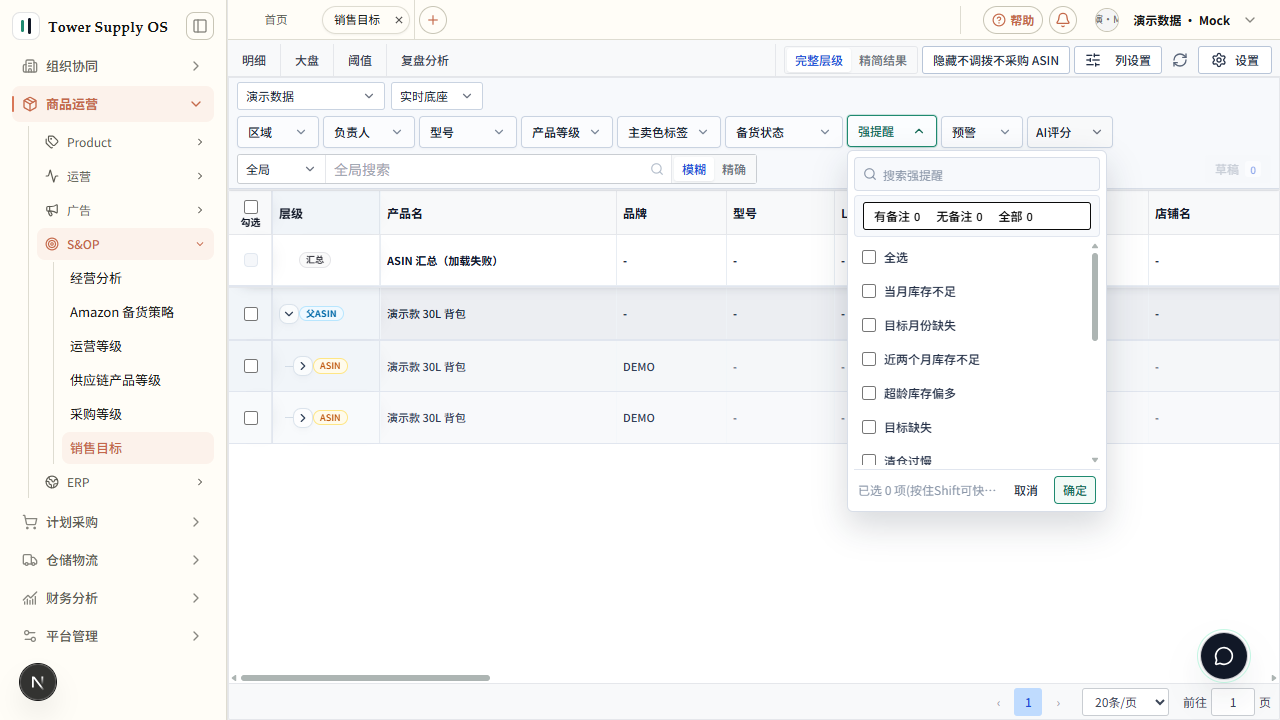1280x720 pixels.
Task: Switch to the 复盘分析 tab
Action: point(425,60)
